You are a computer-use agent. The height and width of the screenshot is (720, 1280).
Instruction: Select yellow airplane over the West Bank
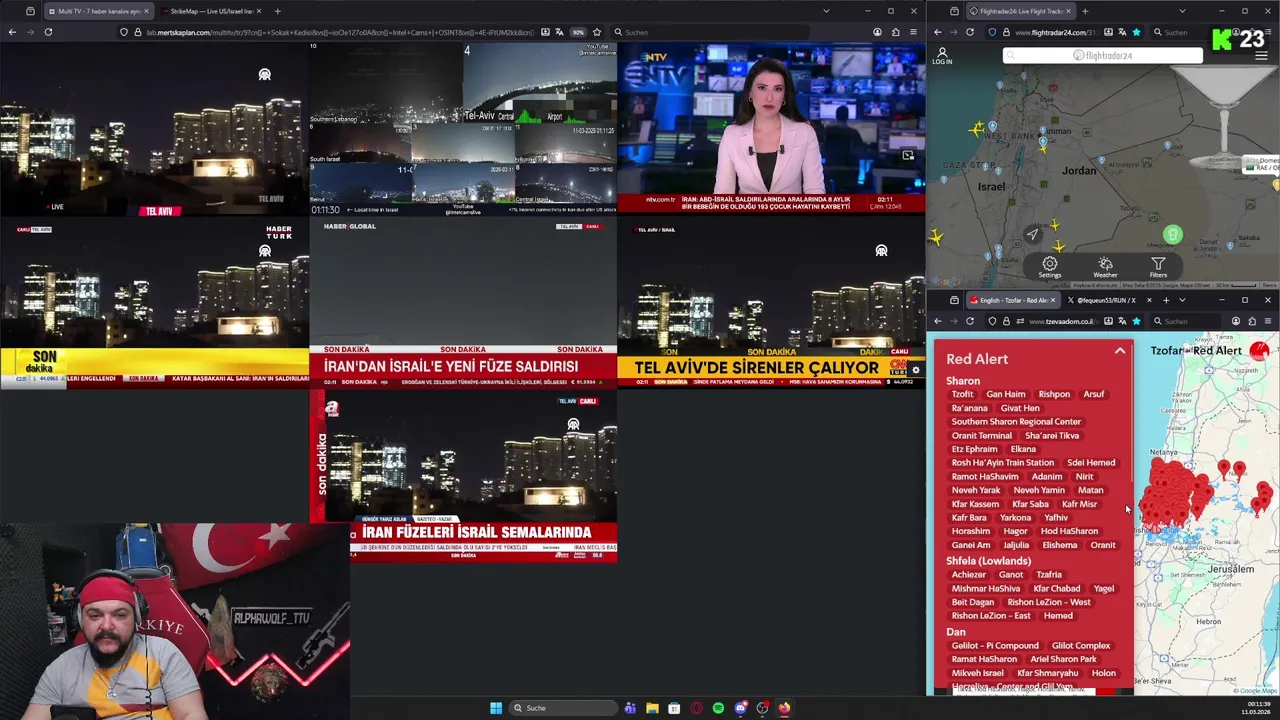point(977,129)
